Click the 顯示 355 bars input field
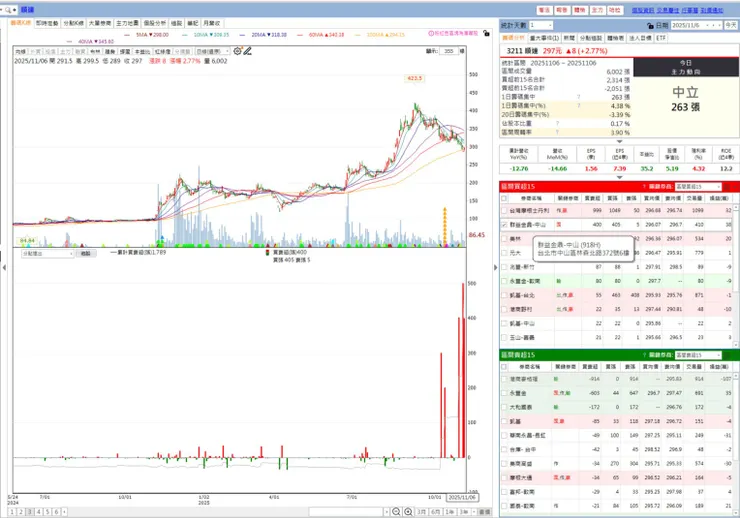This screenshot has height=518, width=740. (x=448, y=51)
